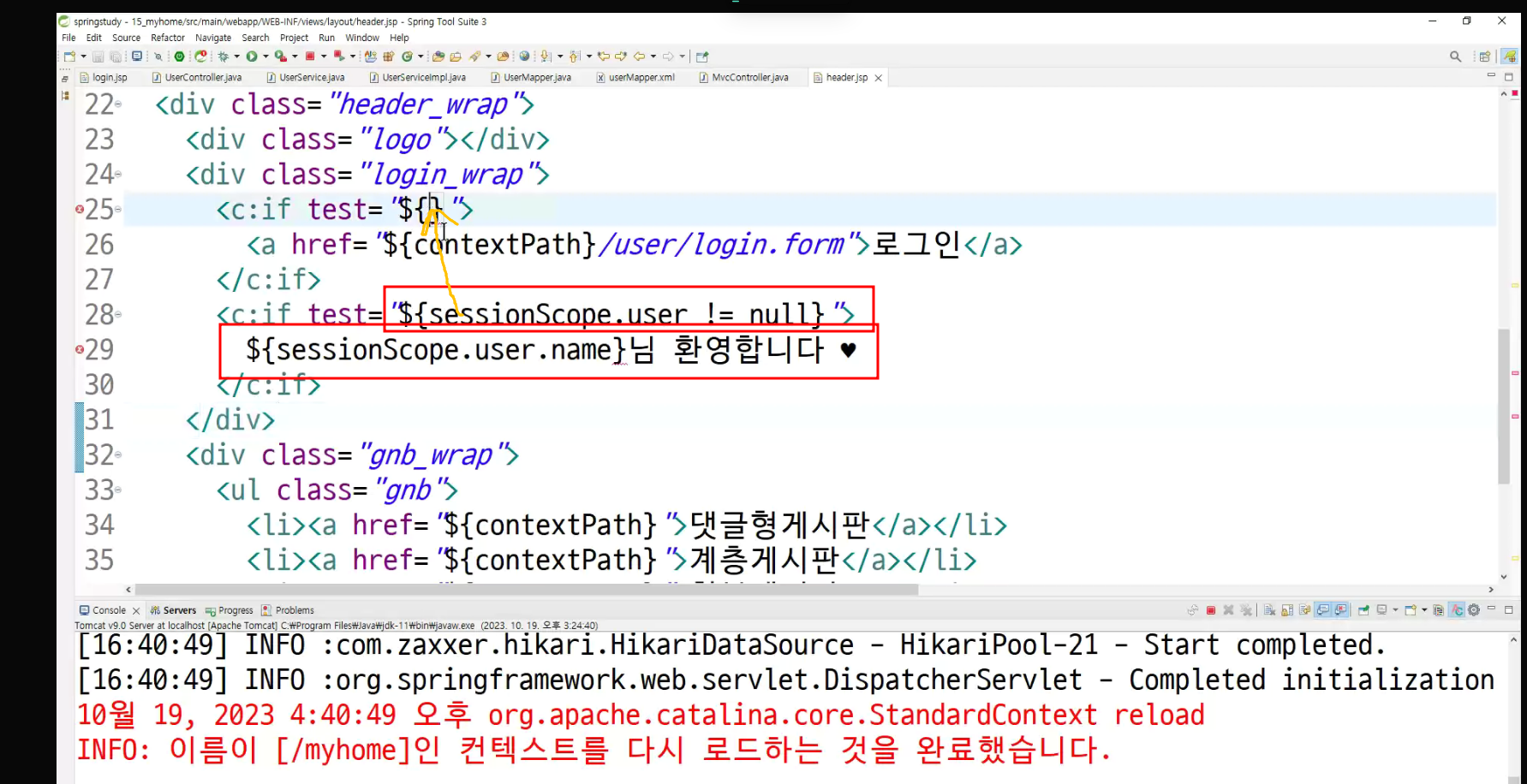Click the Clear Console icon

[1269, 610]
